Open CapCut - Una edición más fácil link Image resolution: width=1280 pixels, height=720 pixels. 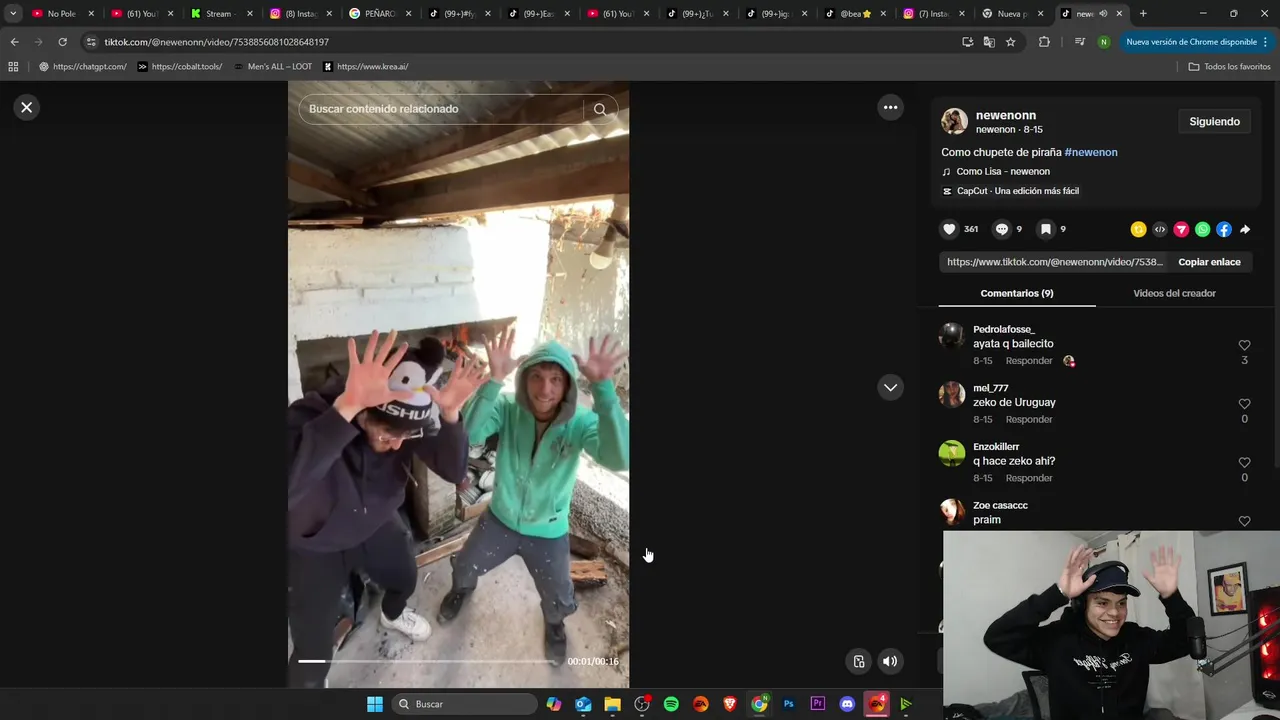click(x=1017, y=191)
